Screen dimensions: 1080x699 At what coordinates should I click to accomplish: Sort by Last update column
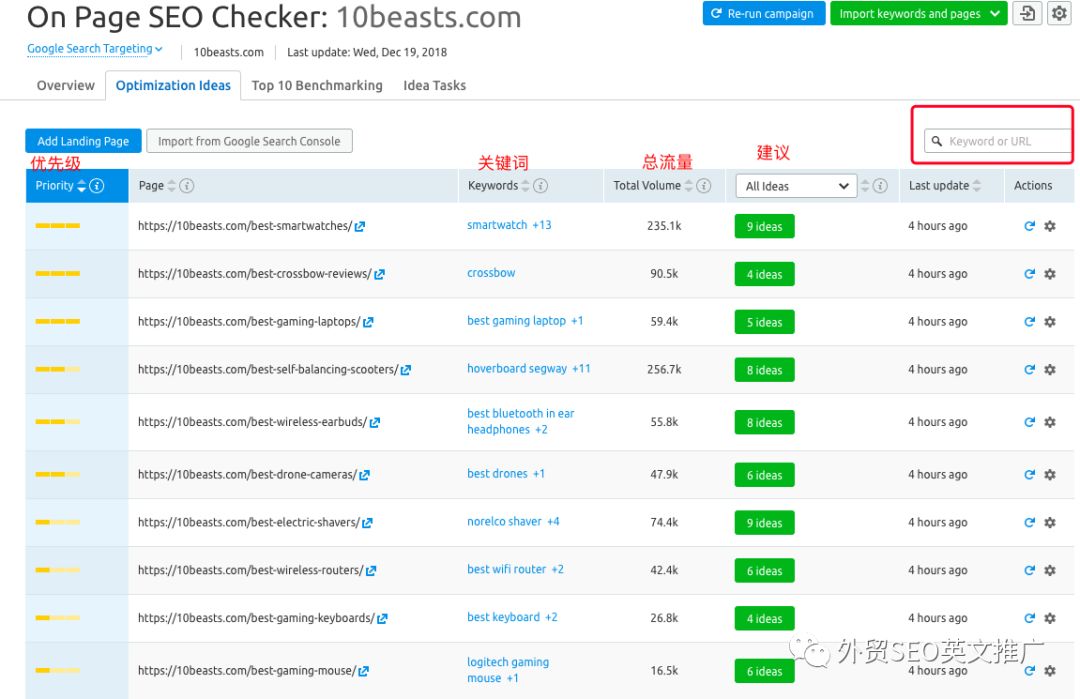coord(977,186)
